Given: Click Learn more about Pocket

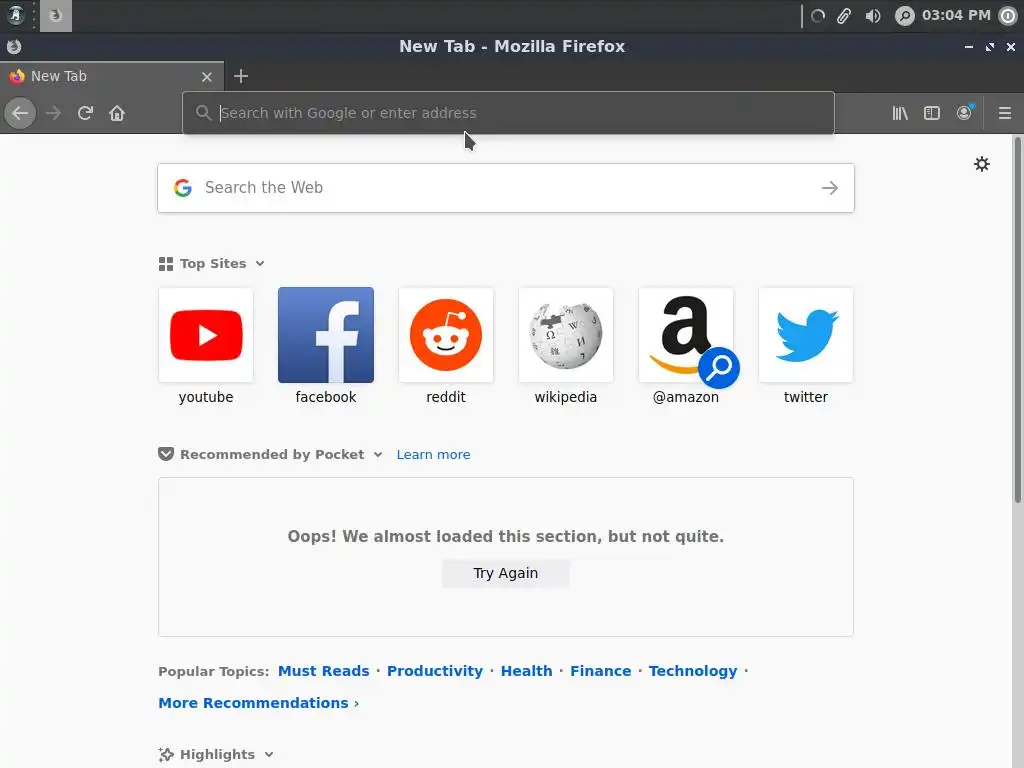Looking at the screenshot, I should tap(433, 455).
